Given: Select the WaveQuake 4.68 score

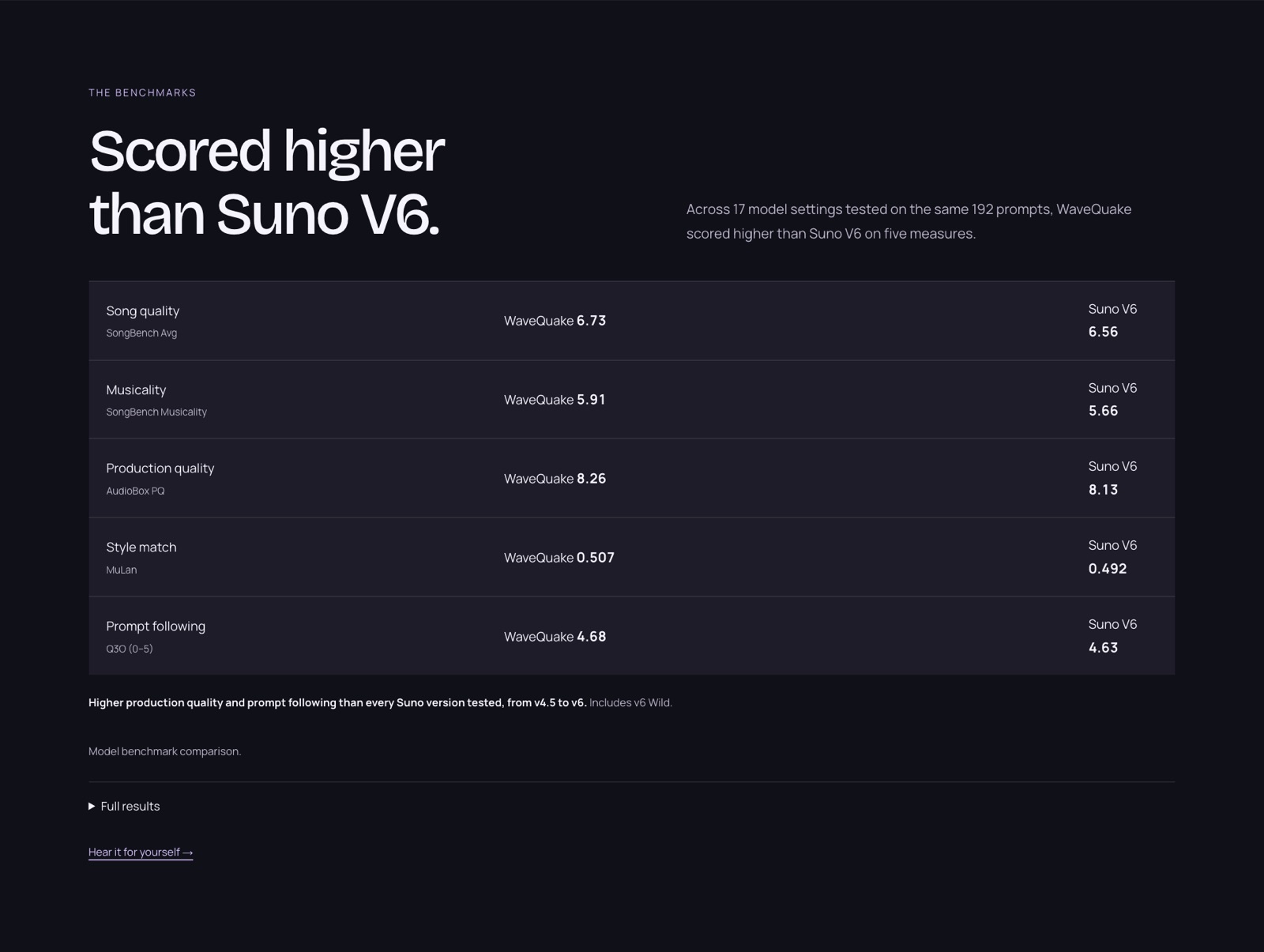Looking at the screenshot, I should (555, 636).
